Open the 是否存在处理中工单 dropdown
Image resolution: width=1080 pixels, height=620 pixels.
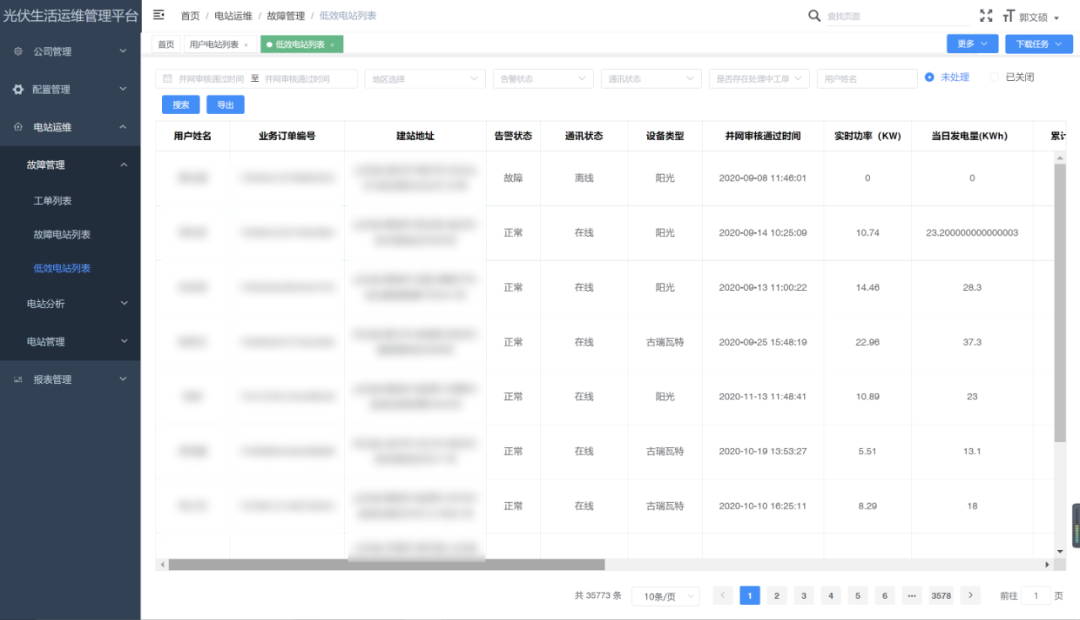[x=758, y=79]
